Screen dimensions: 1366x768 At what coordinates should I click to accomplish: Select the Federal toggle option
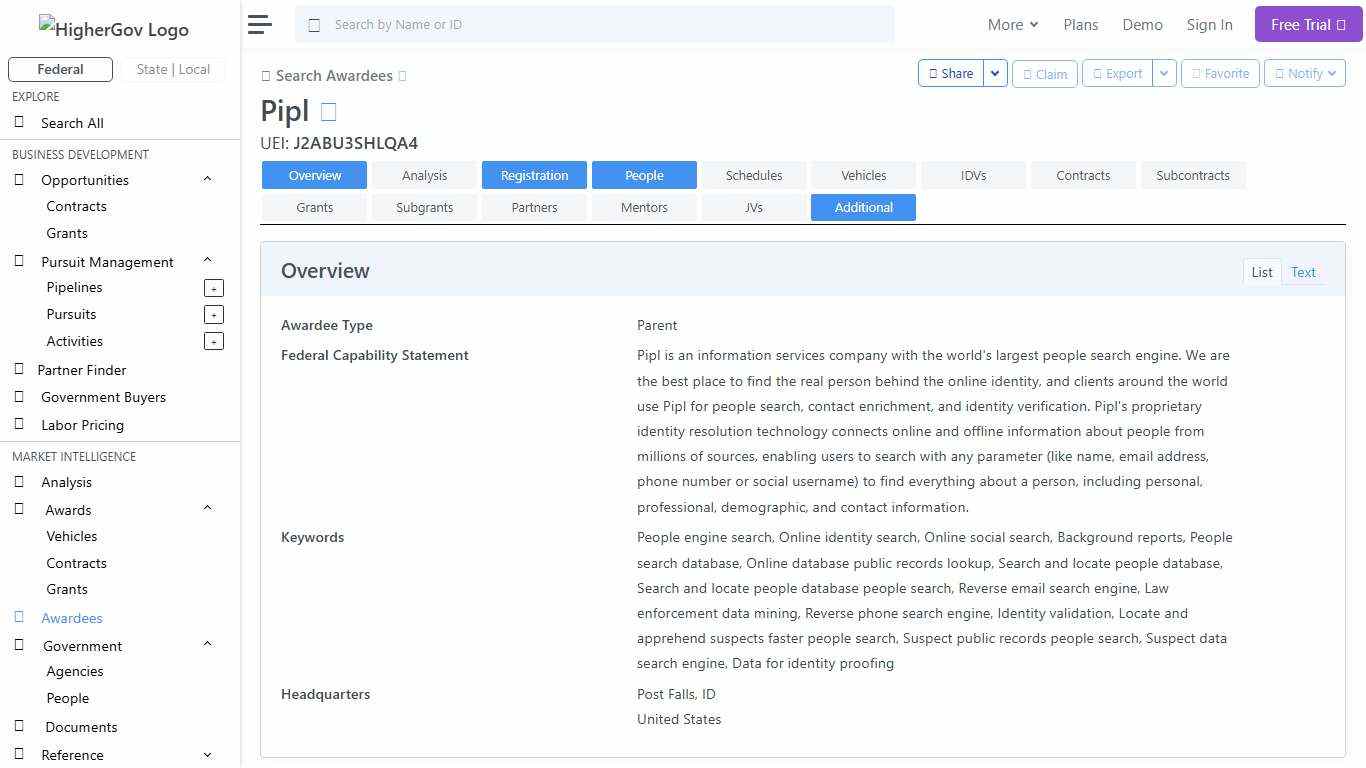[x=60, y=70]
